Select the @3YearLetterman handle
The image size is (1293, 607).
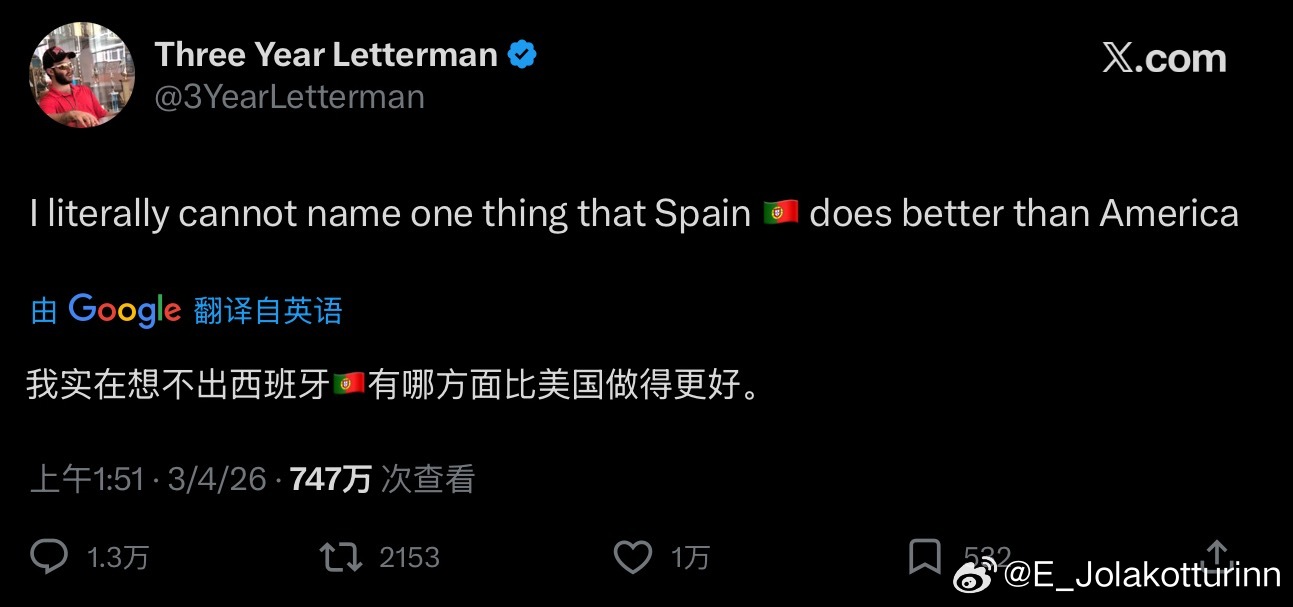click(x=290, y=96)
